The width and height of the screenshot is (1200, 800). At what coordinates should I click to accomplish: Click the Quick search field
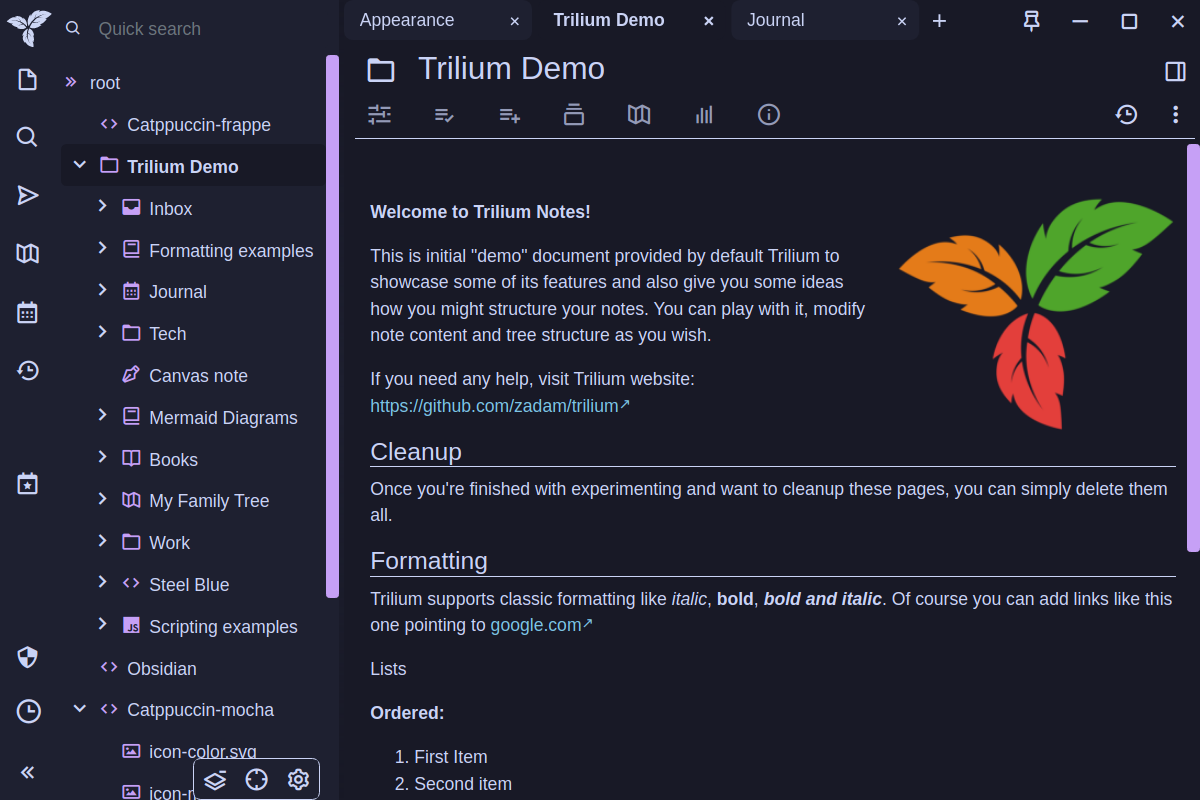[x=200, y=29]
